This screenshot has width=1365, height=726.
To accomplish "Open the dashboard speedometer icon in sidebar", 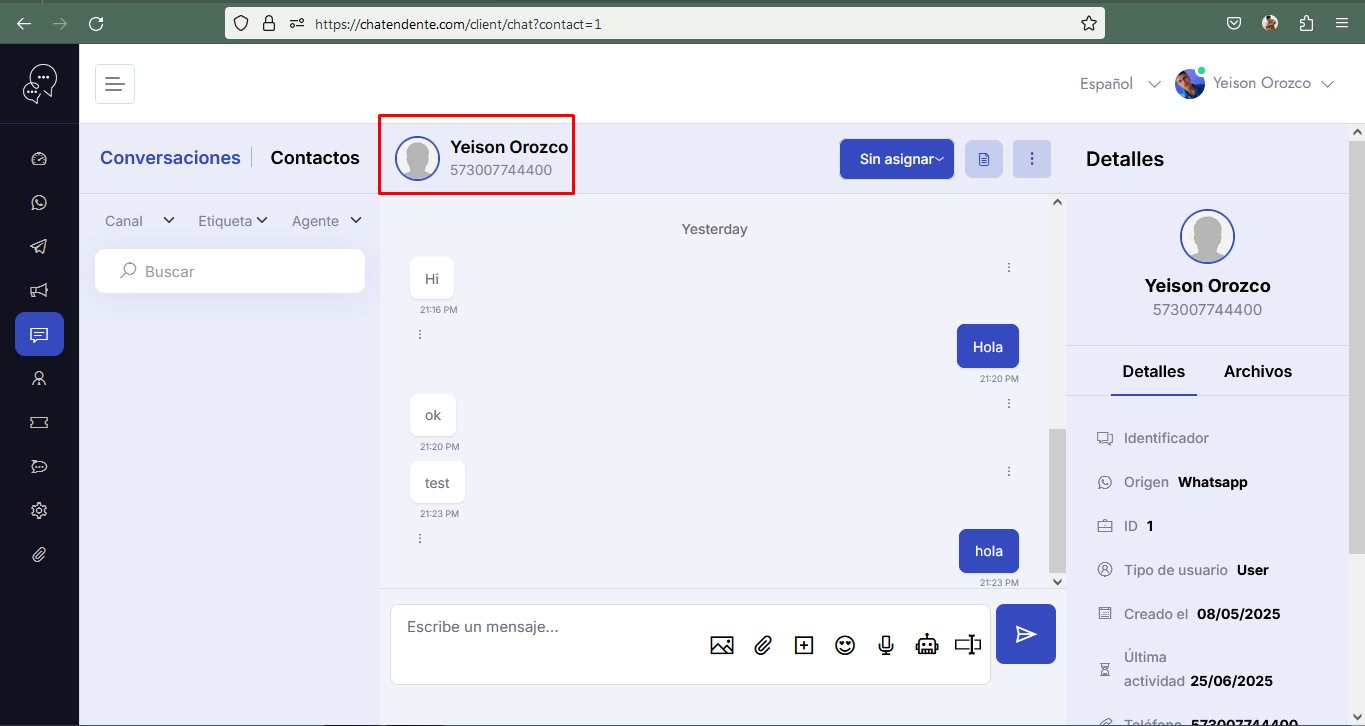I will (x=39, y=159).
